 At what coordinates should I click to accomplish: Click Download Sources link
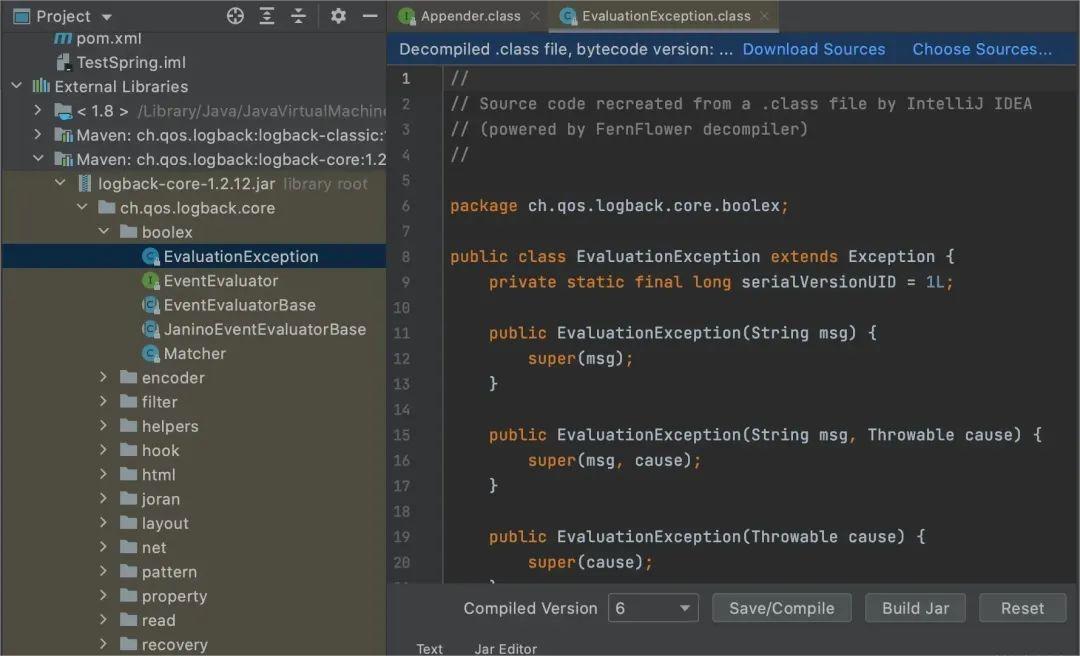click(813, 49)
